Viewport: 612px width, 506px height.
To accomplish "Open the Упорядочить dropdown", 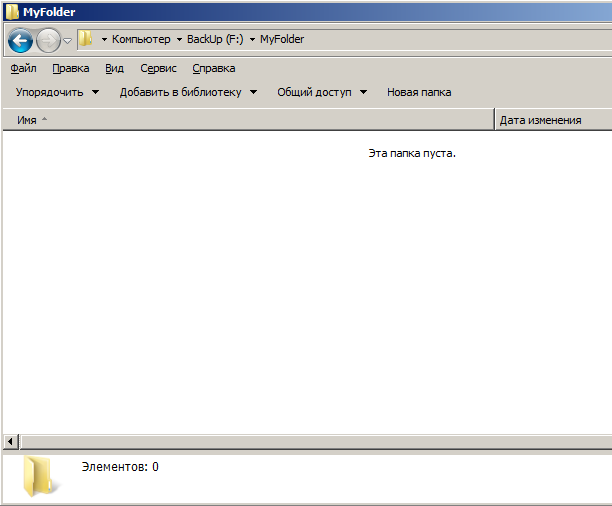I will click(57, 92).
